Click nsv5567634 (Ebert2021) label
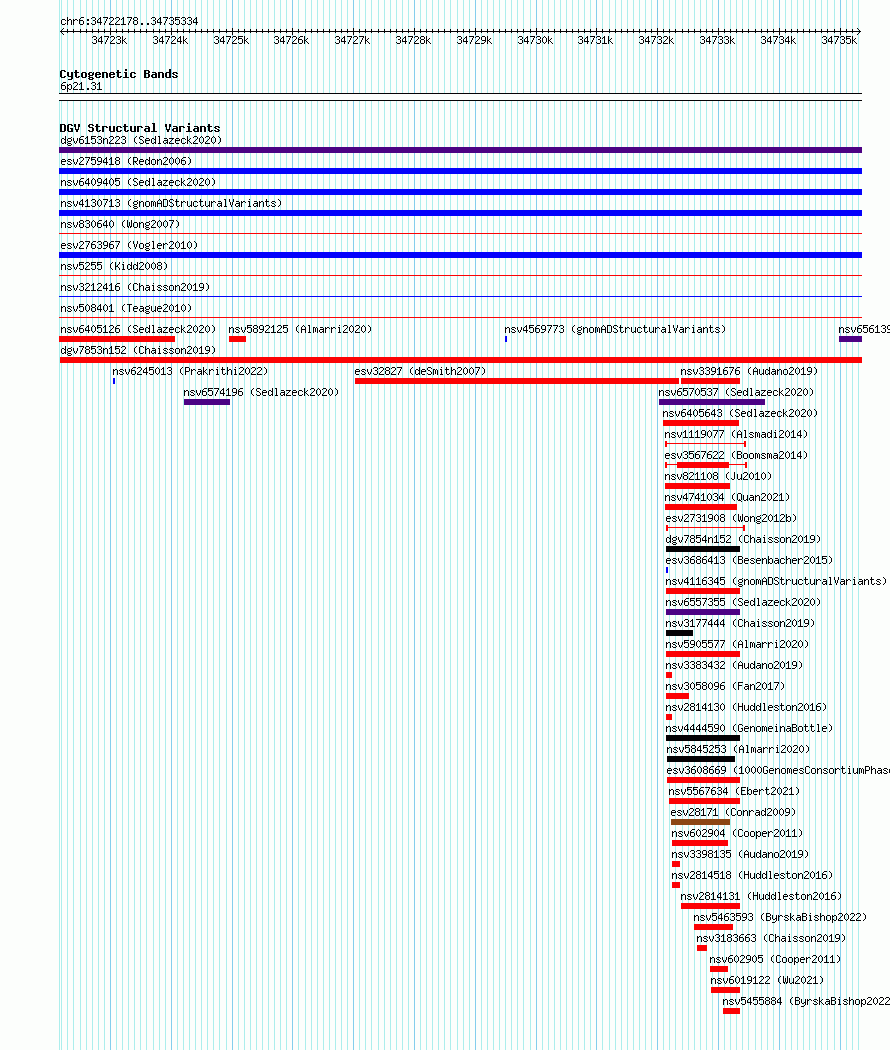 (x=735, y=792)
